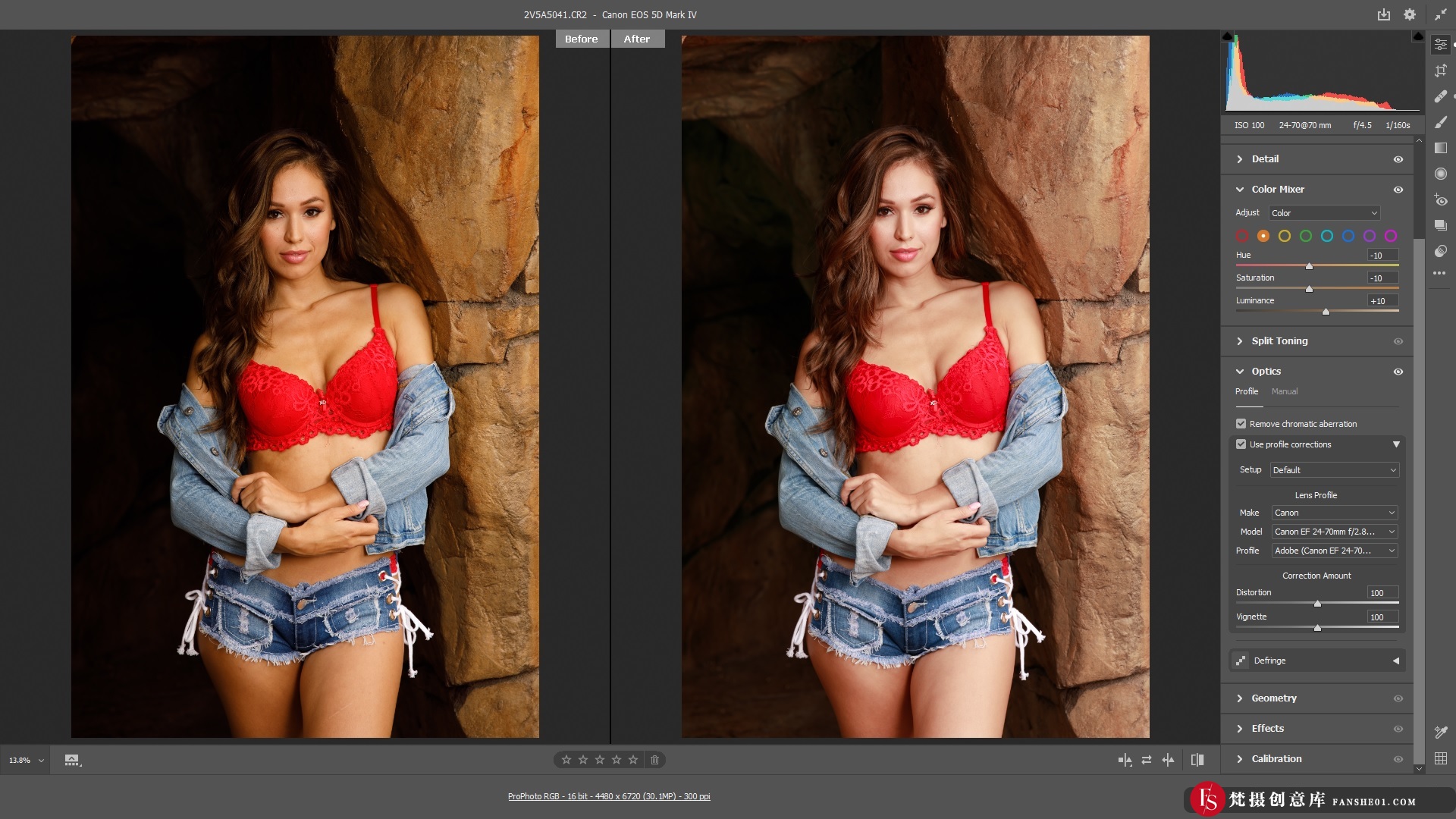Click the Calibration panel expand icon
This screenshot has width=1456, height=819.
[1240, 758]
